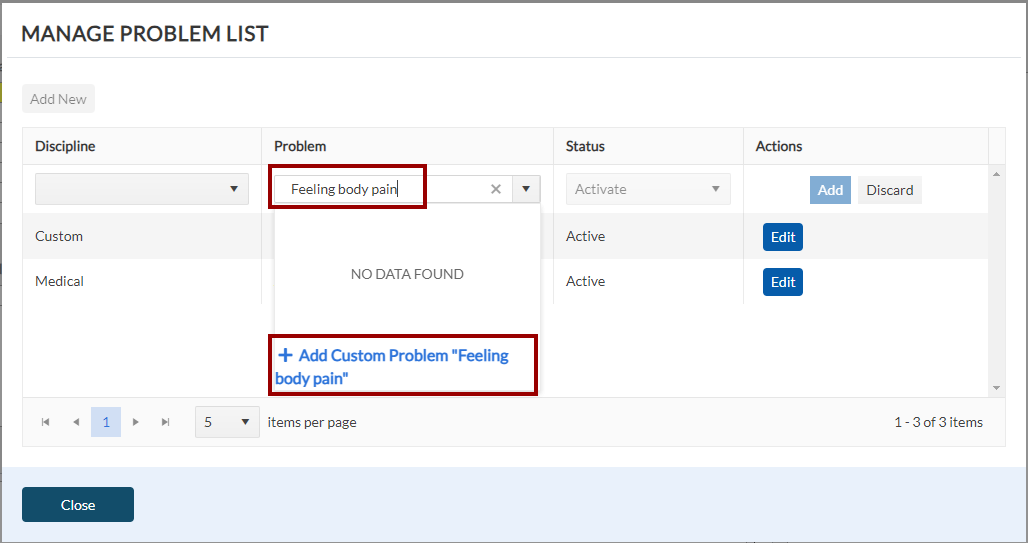Add Custom Problem "Feeling body pain"
The width and height of the screenshot is (1028, 543).
pyautogui.click(x=402, y=366)
